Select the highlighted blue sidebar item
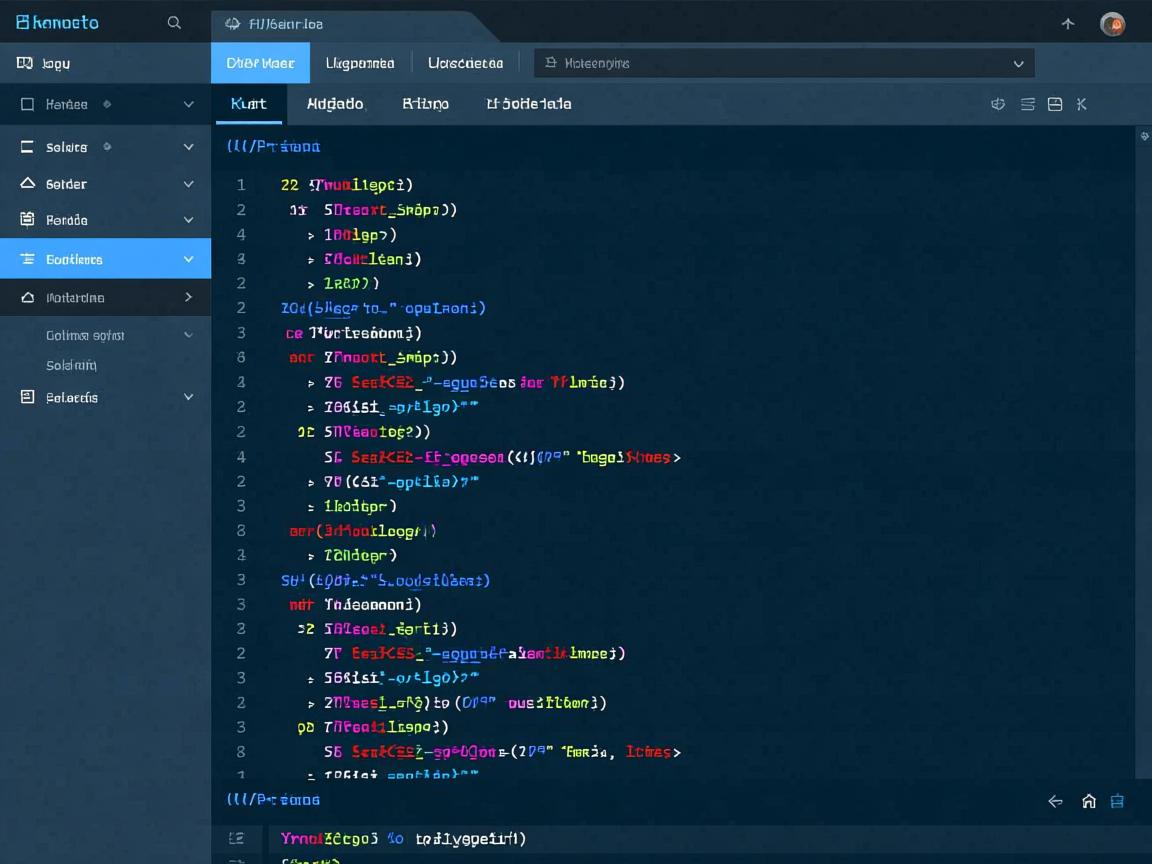 tap(105, 259)
